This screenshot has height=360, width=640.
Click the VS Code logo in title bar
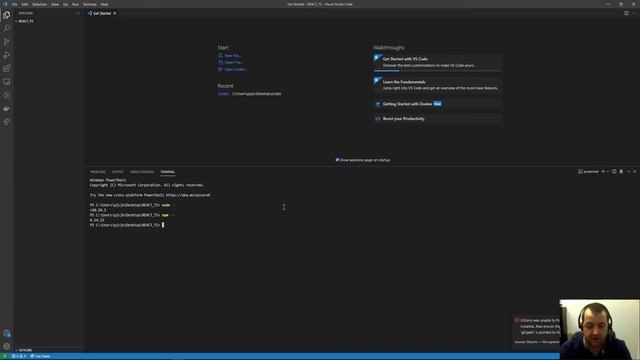tap(5, 4)
